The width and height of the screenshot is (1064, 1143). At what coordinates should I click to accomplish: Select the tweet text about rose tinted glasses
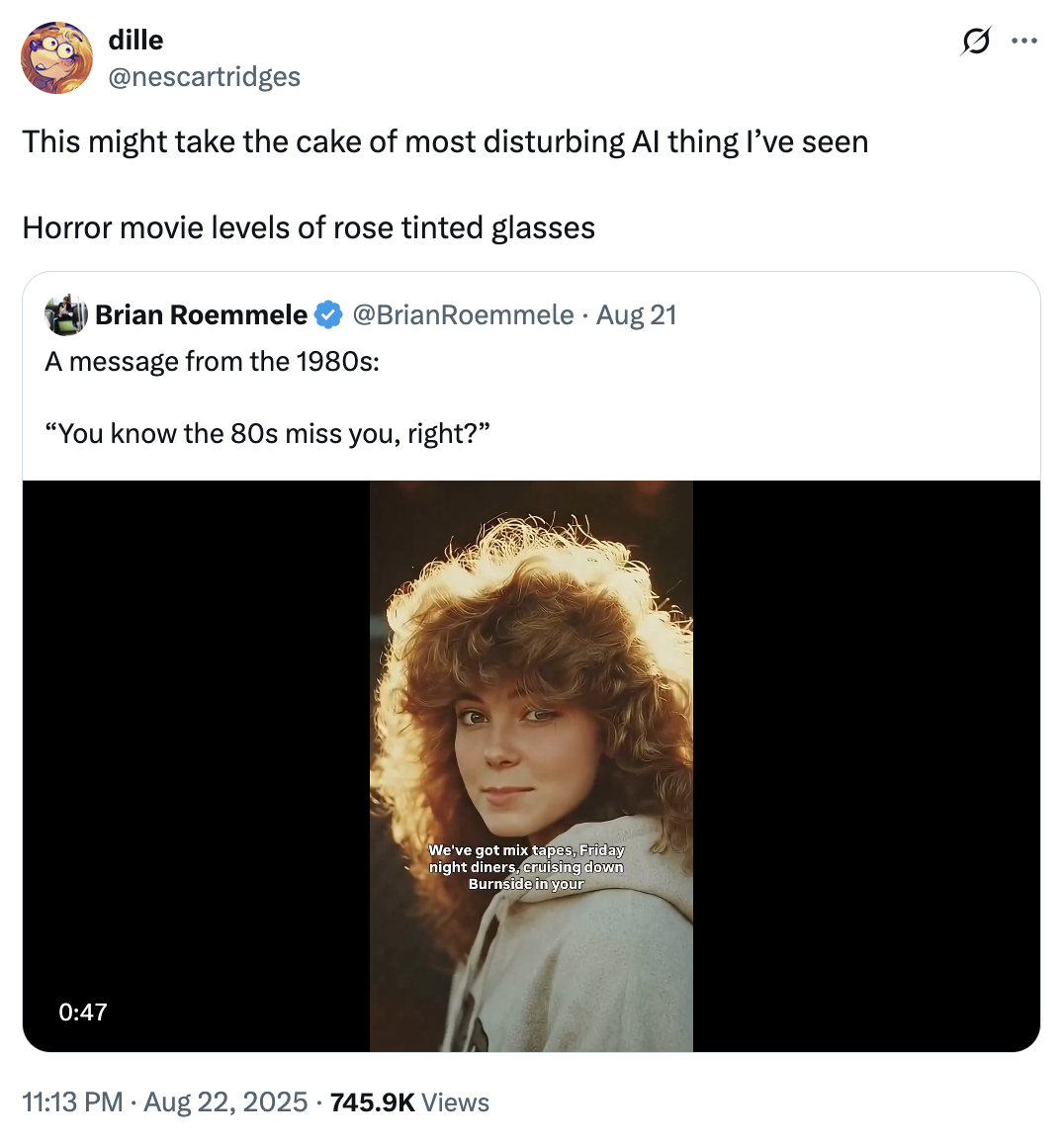click(x=307, y=227)
